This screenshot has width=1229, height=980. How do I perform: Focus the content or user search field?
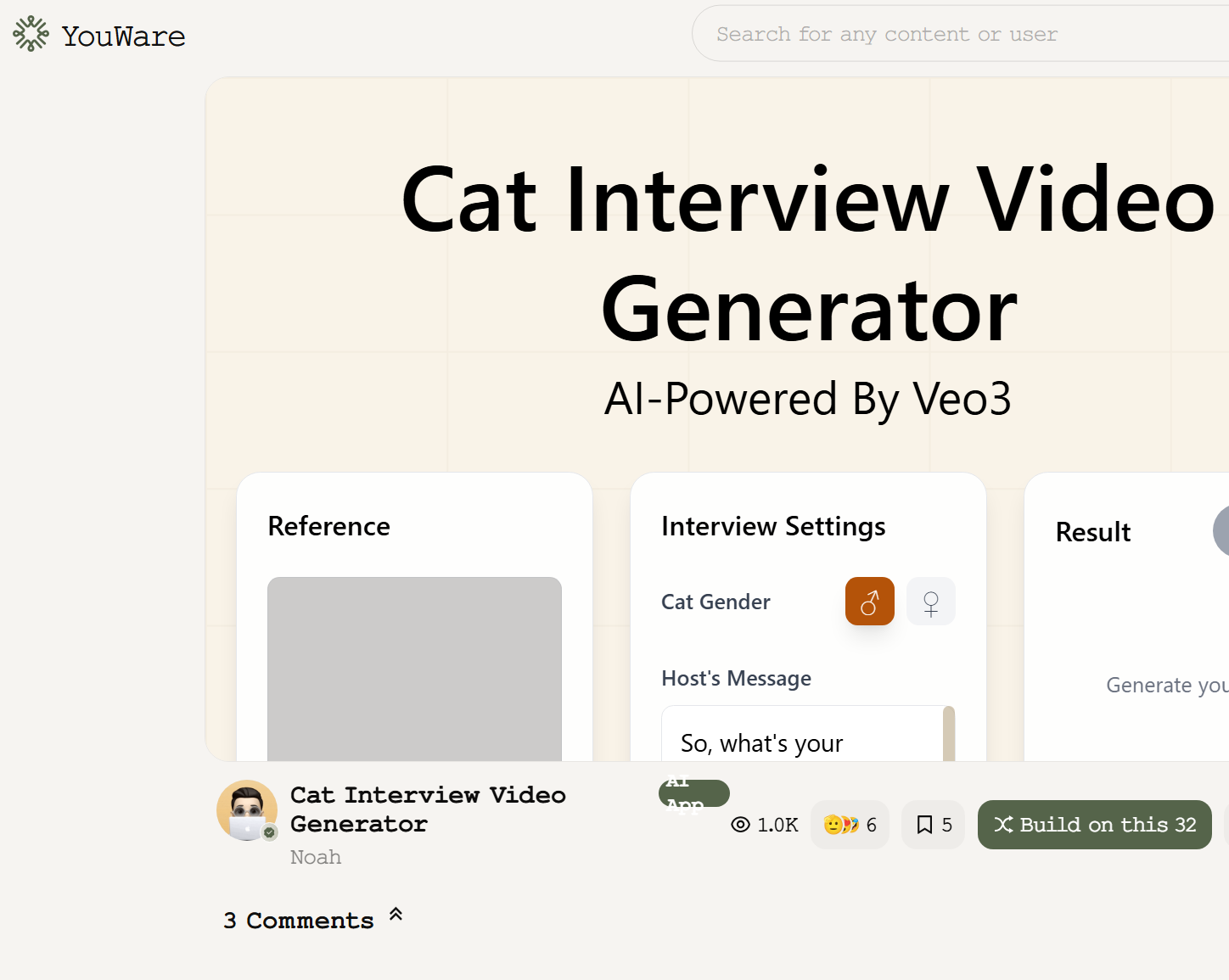[961, 34]
